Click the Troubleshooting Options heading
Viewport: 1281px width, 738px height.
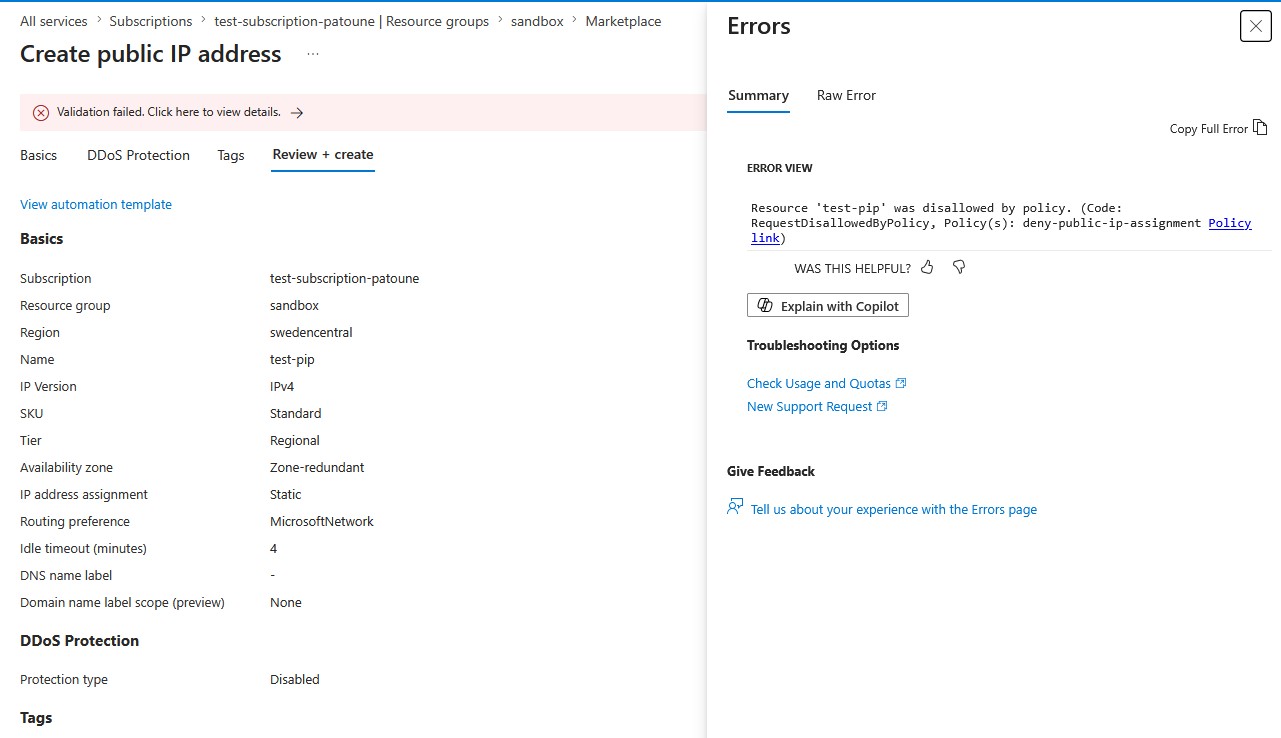(x=823, y=345)
